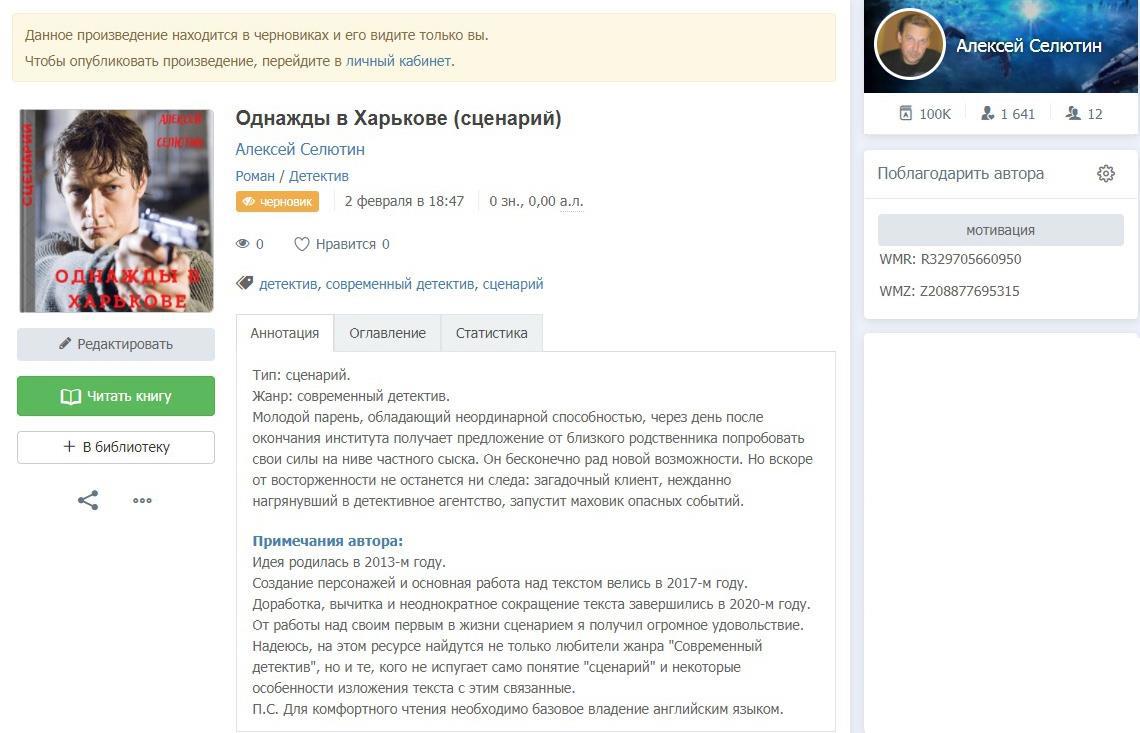Click the 1 641 subscribers icon
Image resolution: width=1140 pixels, height=733 pixels.
pyautogui.click(x=988, y=113)
